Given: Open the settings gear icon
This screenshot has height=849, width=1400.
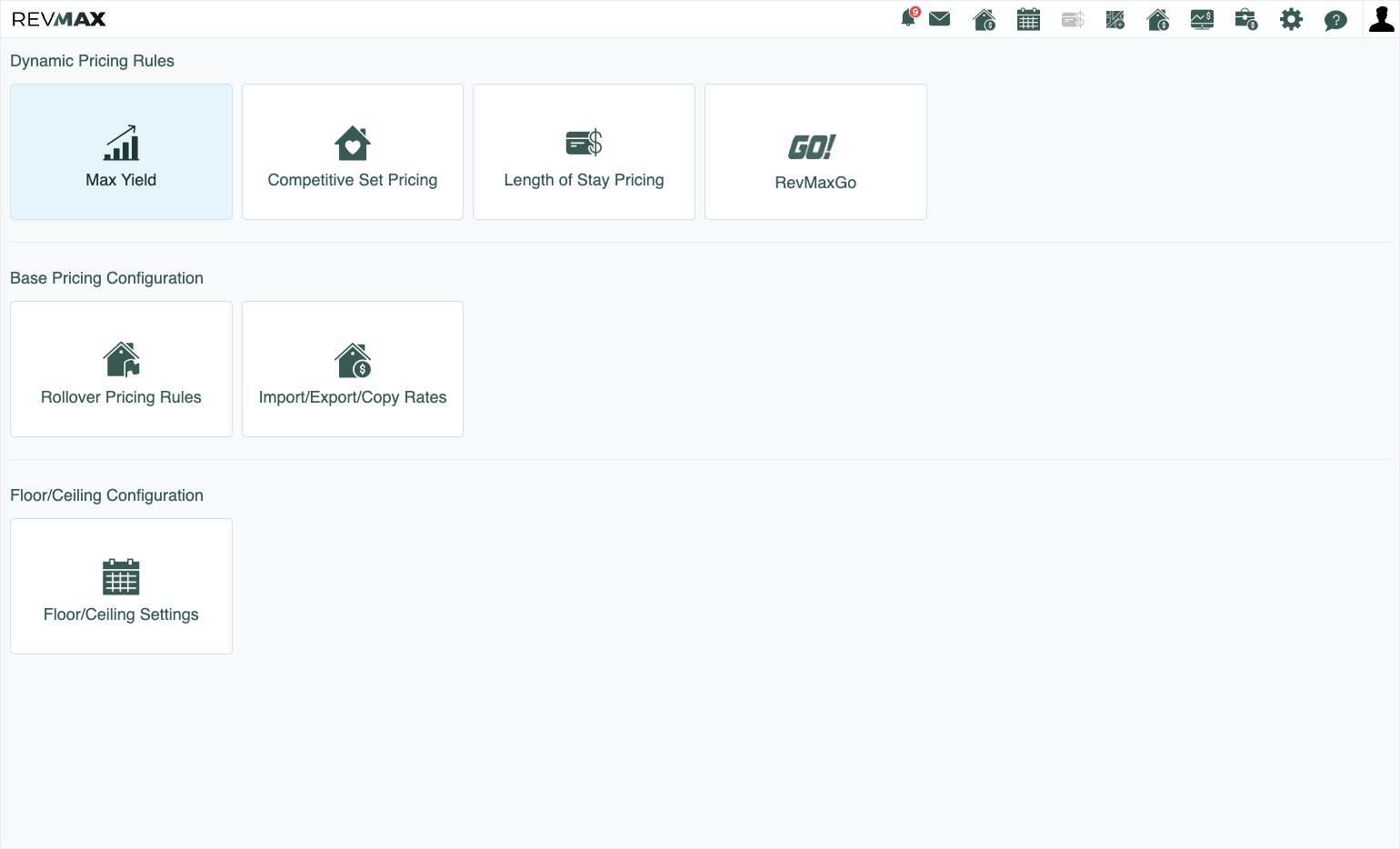Looking at the screenshot, I should click(1291, 19).
